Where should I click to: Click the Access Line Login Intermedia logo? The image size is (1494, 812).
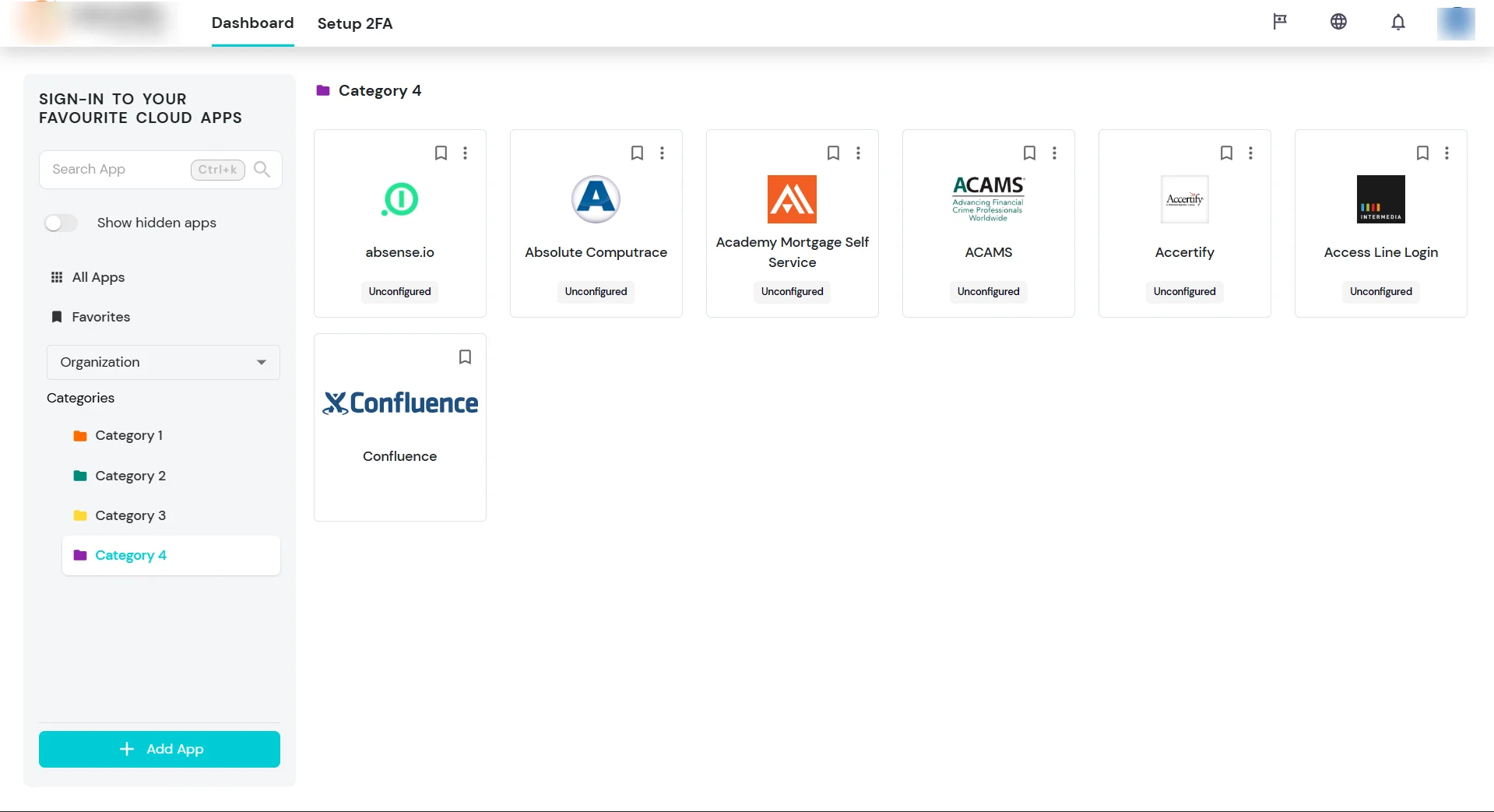pyautogui.click(x=1381, y=199)
